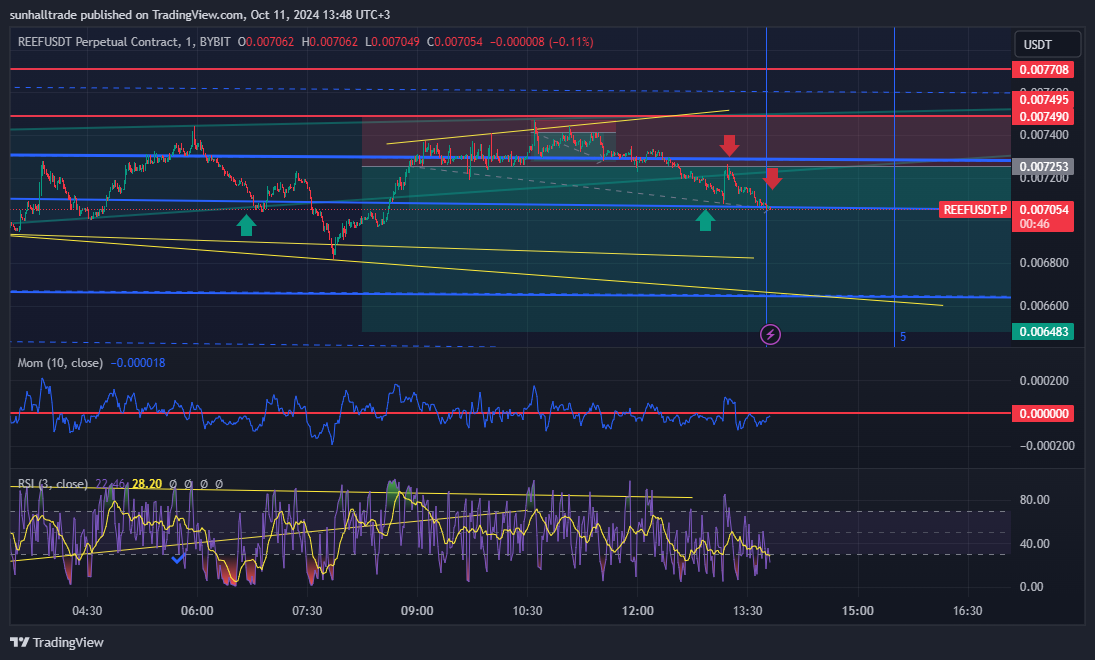Viewport: 1095px width, 660px height.
Task: Select the RSI (3, close) indicator legend
Action: 52,483
